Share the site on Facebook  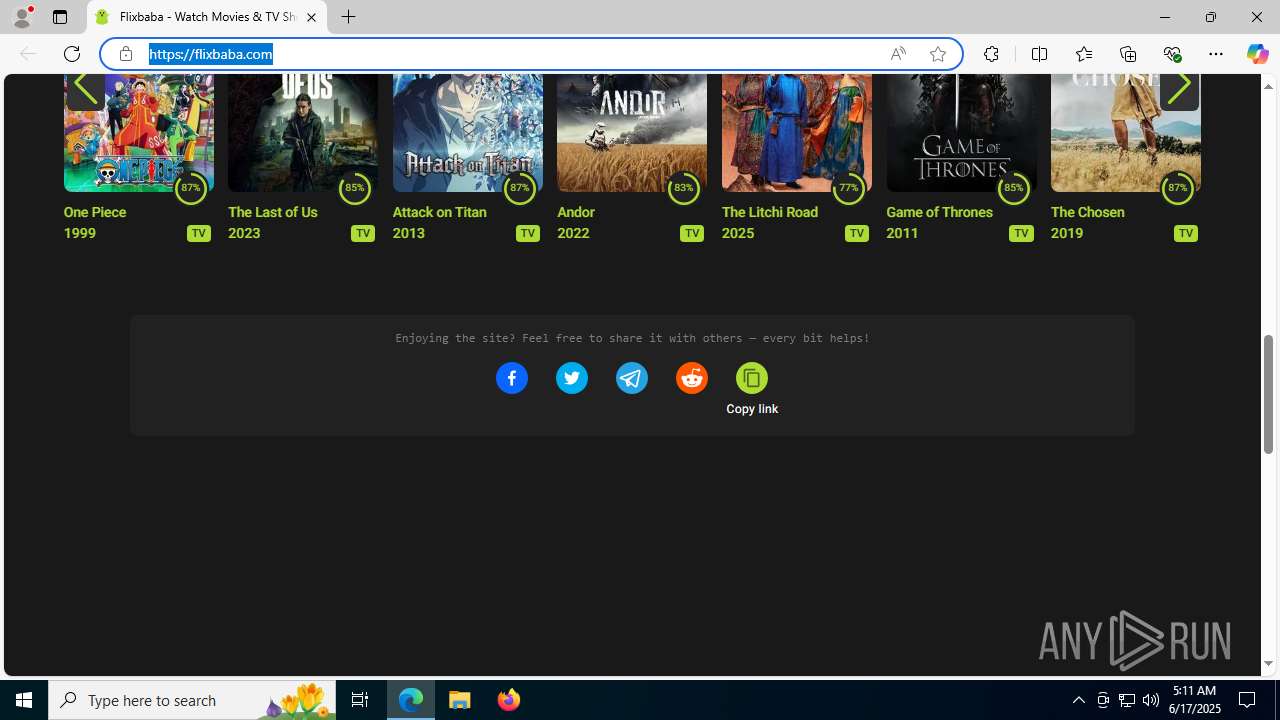click(x=512, y=378)
